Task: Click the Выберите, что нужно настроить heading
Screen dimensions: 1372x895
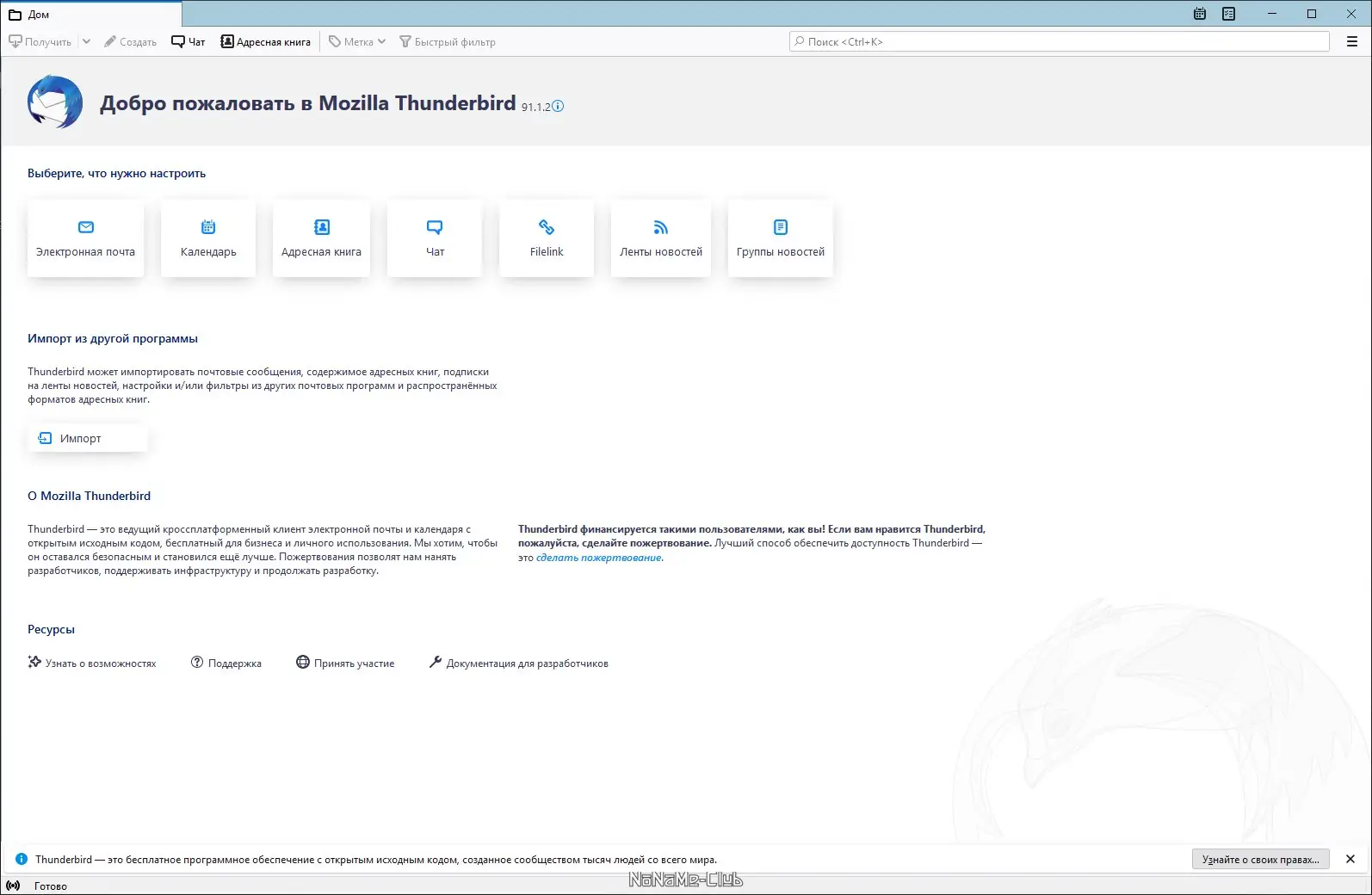Action: click(x=117, y=173)
